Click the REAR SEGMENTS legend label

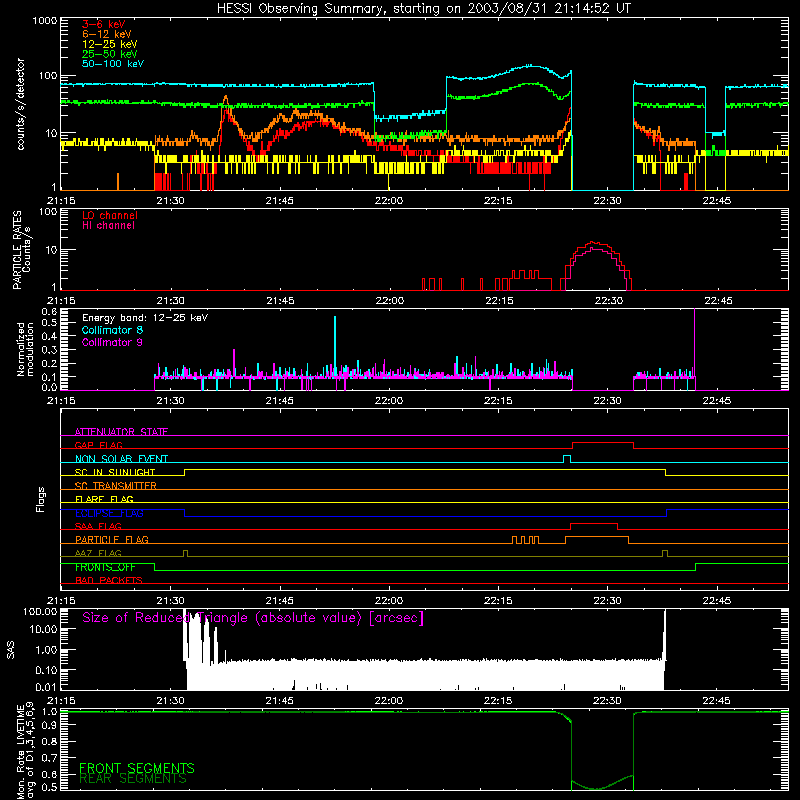coord(133,779)
